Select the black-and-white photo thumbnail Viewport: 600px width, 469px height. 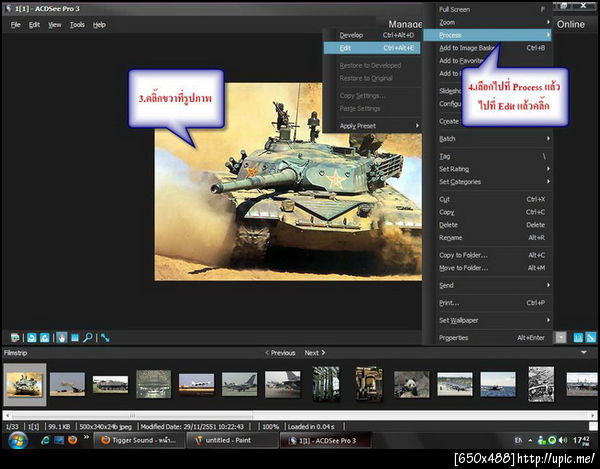(x=541, y=384)
